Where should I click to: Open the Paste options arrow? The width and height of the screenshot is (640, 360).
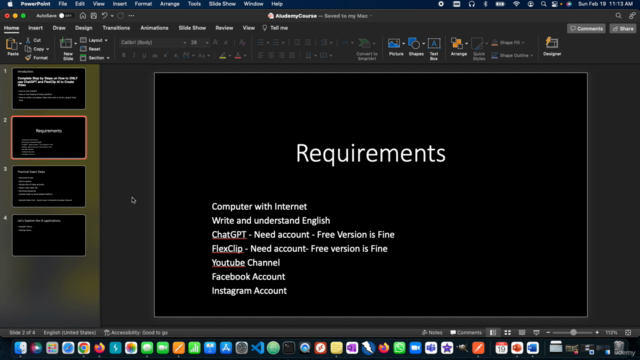(x=20, y=43)
